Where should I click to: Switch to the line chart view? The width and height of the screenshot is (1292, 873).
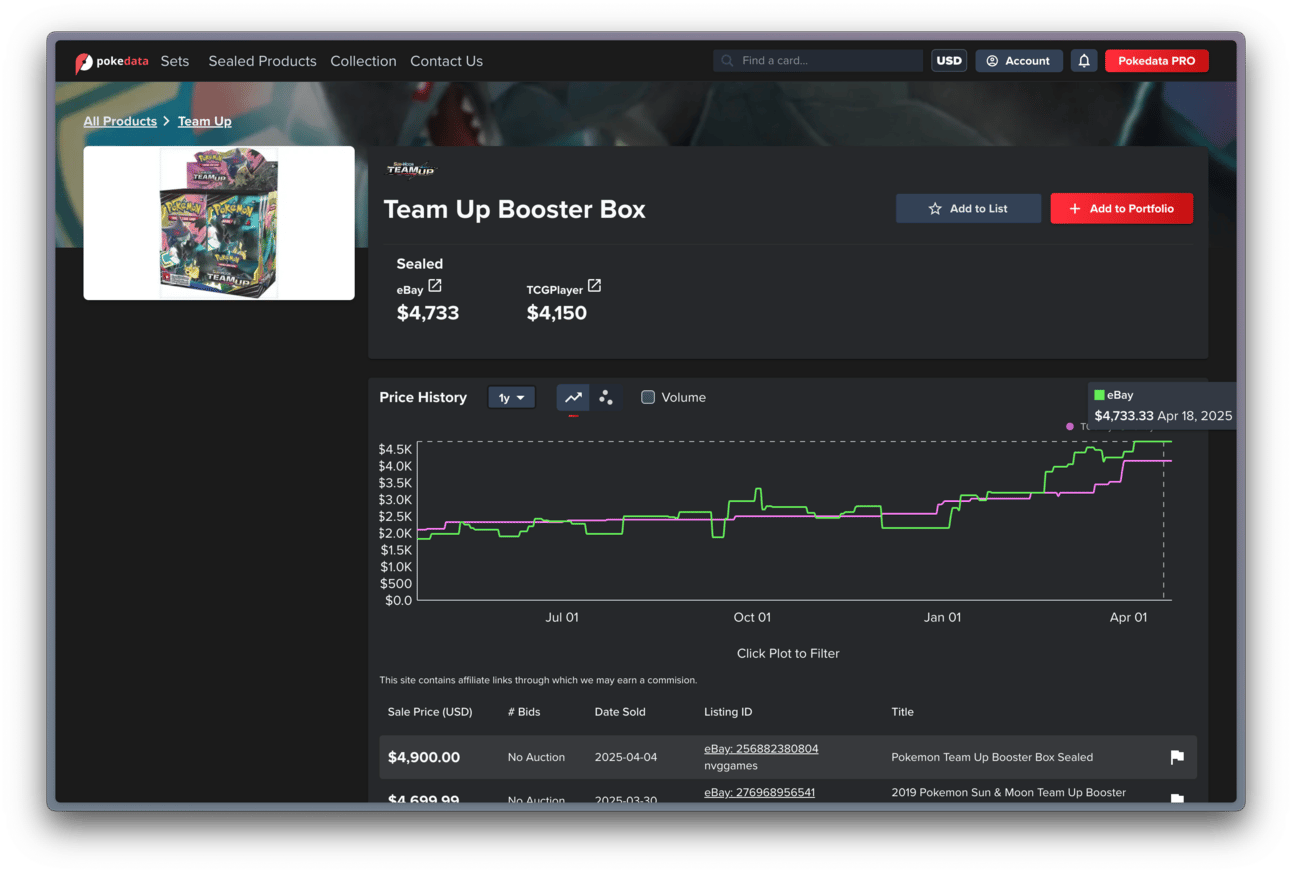tap(573, 397)
